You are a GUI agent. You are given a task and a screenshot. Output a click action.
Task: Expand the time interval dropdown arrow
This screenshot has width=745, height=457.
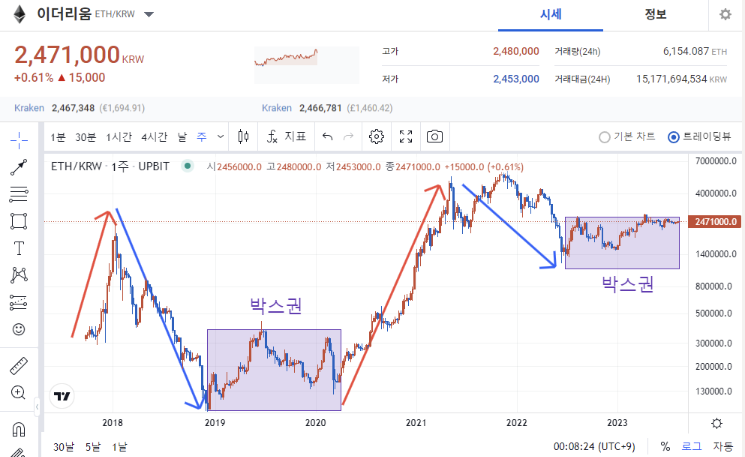tap(220, 137)
